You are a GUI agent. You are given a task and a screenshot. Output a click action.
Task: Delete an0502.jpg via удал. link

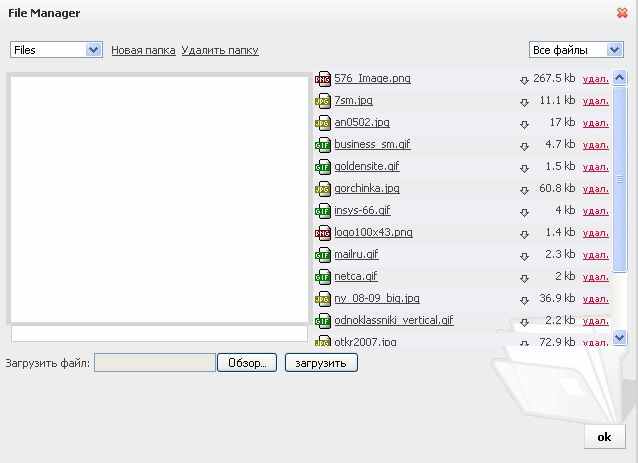[596, 123]
